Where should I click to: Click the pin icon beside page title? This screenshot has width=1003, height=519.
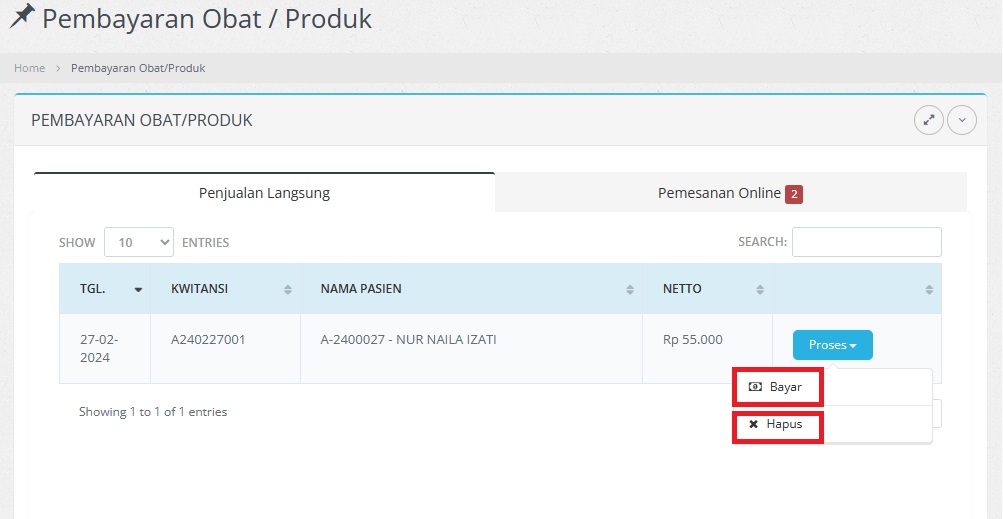point(20,17)
